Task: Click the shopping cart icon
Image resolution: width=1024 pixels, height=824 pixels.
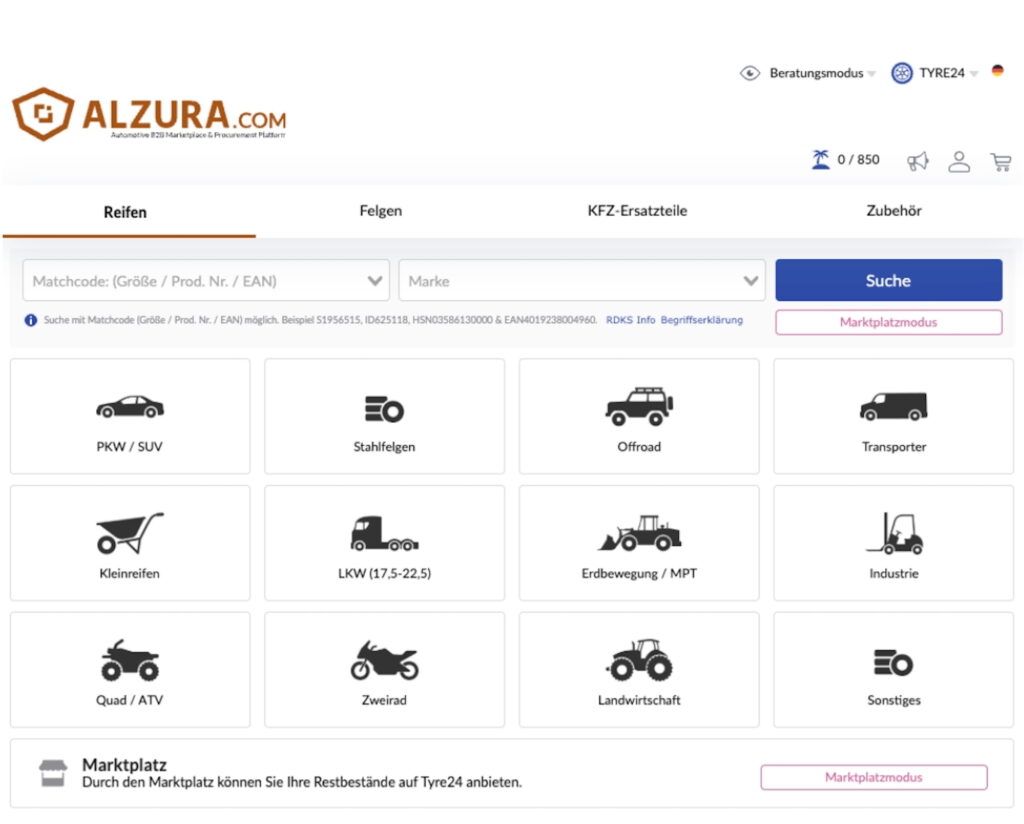Action: pos(1000,161)
